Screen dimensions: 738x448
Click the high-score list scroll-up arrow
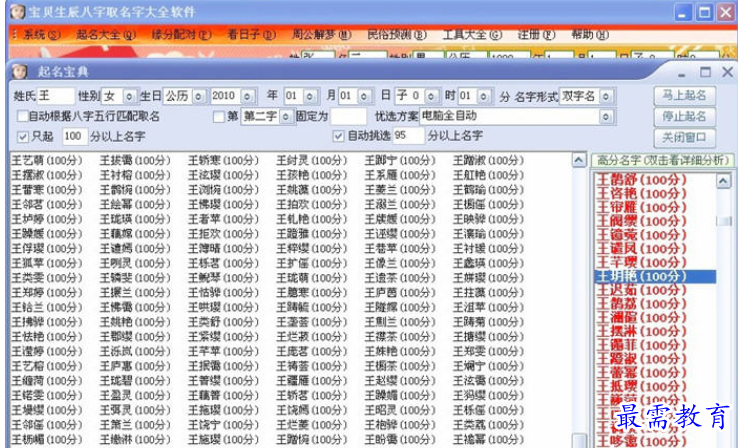tap(723, 181)
